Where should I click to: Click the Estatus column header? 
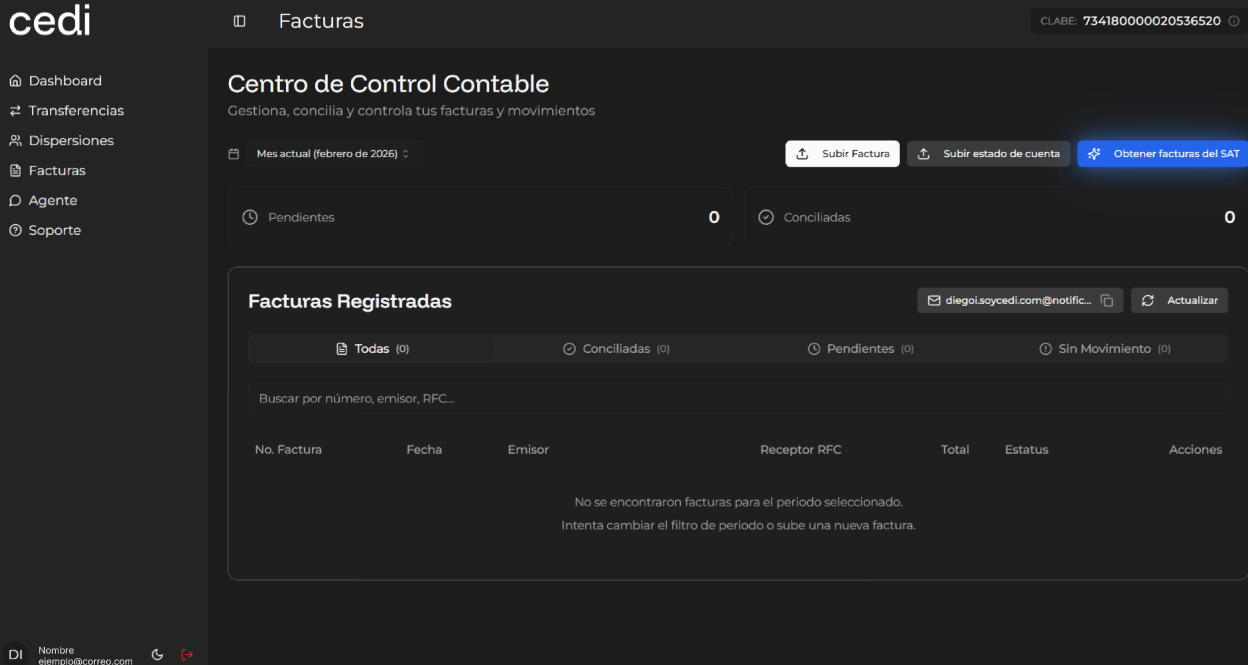(1027, 450)
